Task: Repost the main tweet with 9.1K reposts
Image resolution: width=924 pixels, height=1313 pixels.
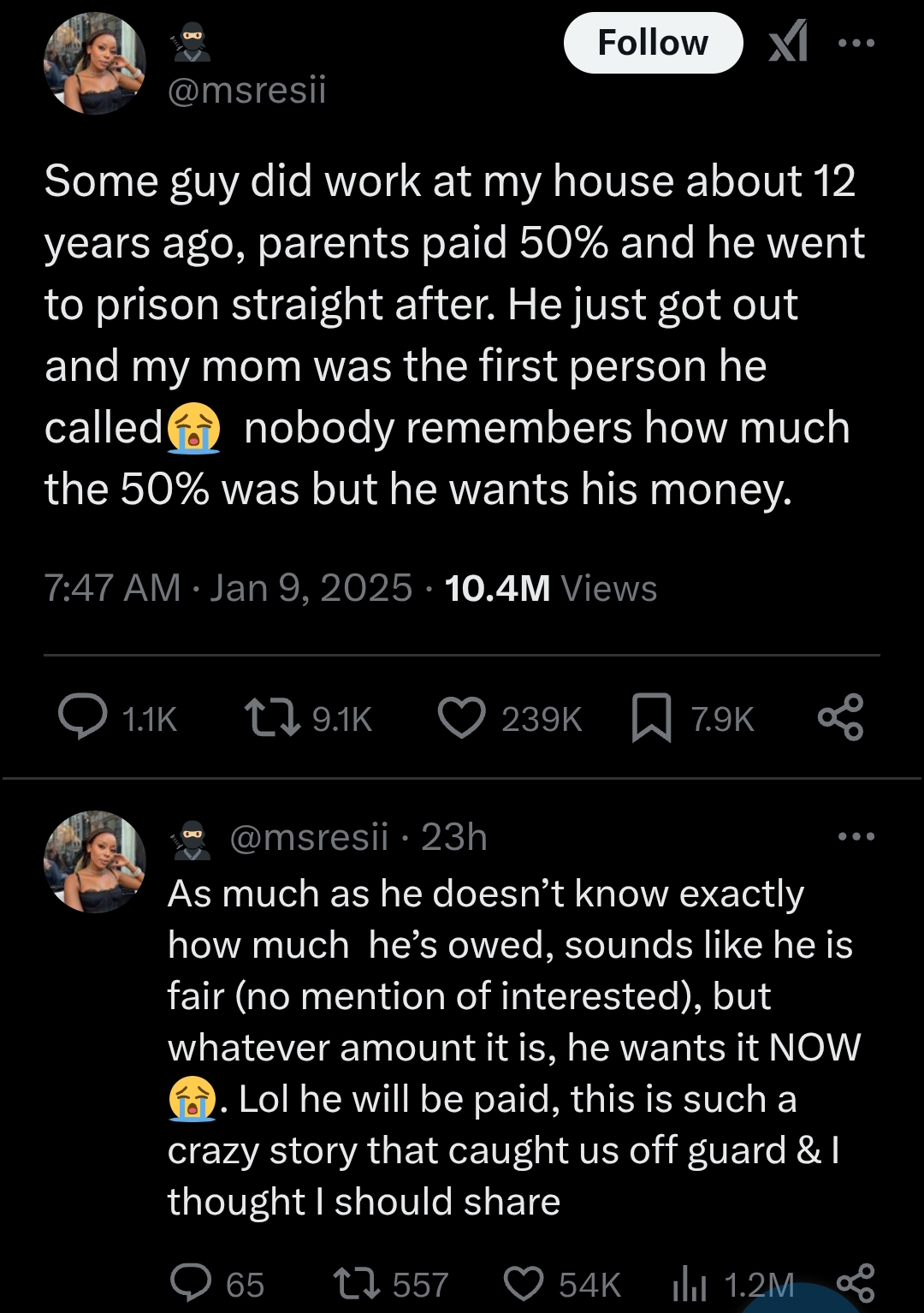Action: (272, 717)
